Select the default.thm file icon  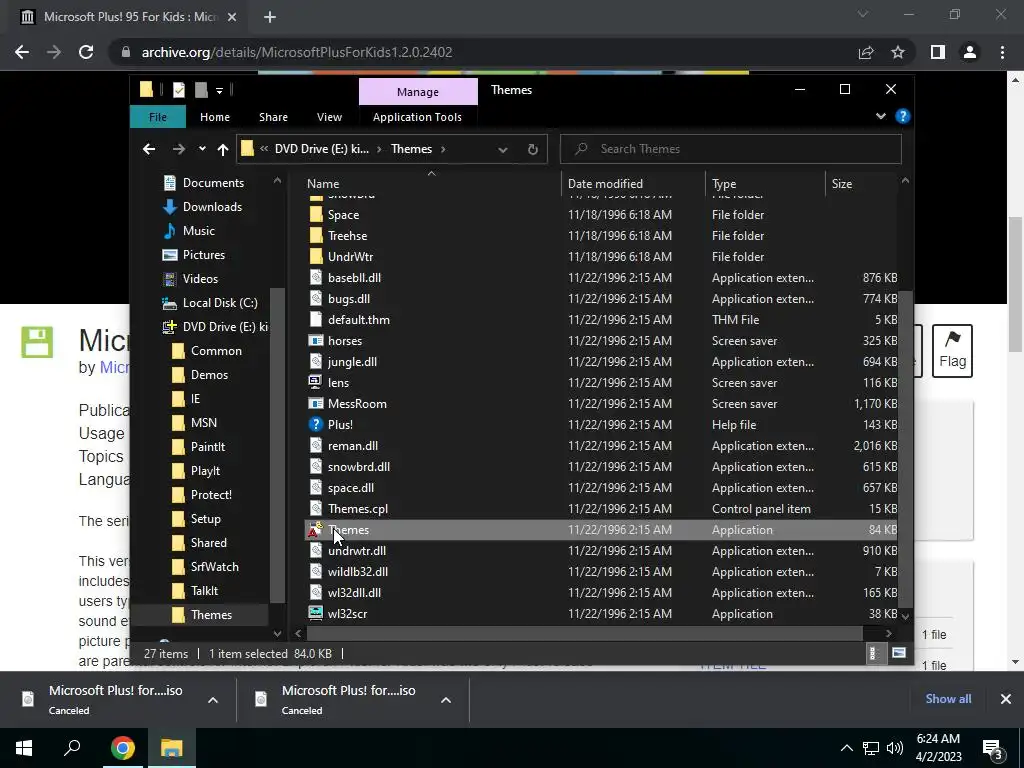click(x=315, y=319)
